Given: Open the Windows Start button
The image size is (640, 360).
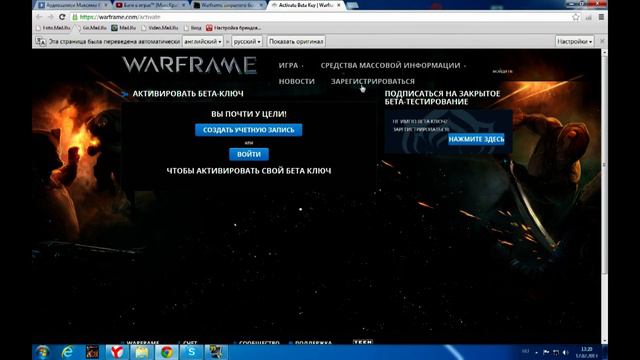Looking at the screenshot, I should click(42, 352).
